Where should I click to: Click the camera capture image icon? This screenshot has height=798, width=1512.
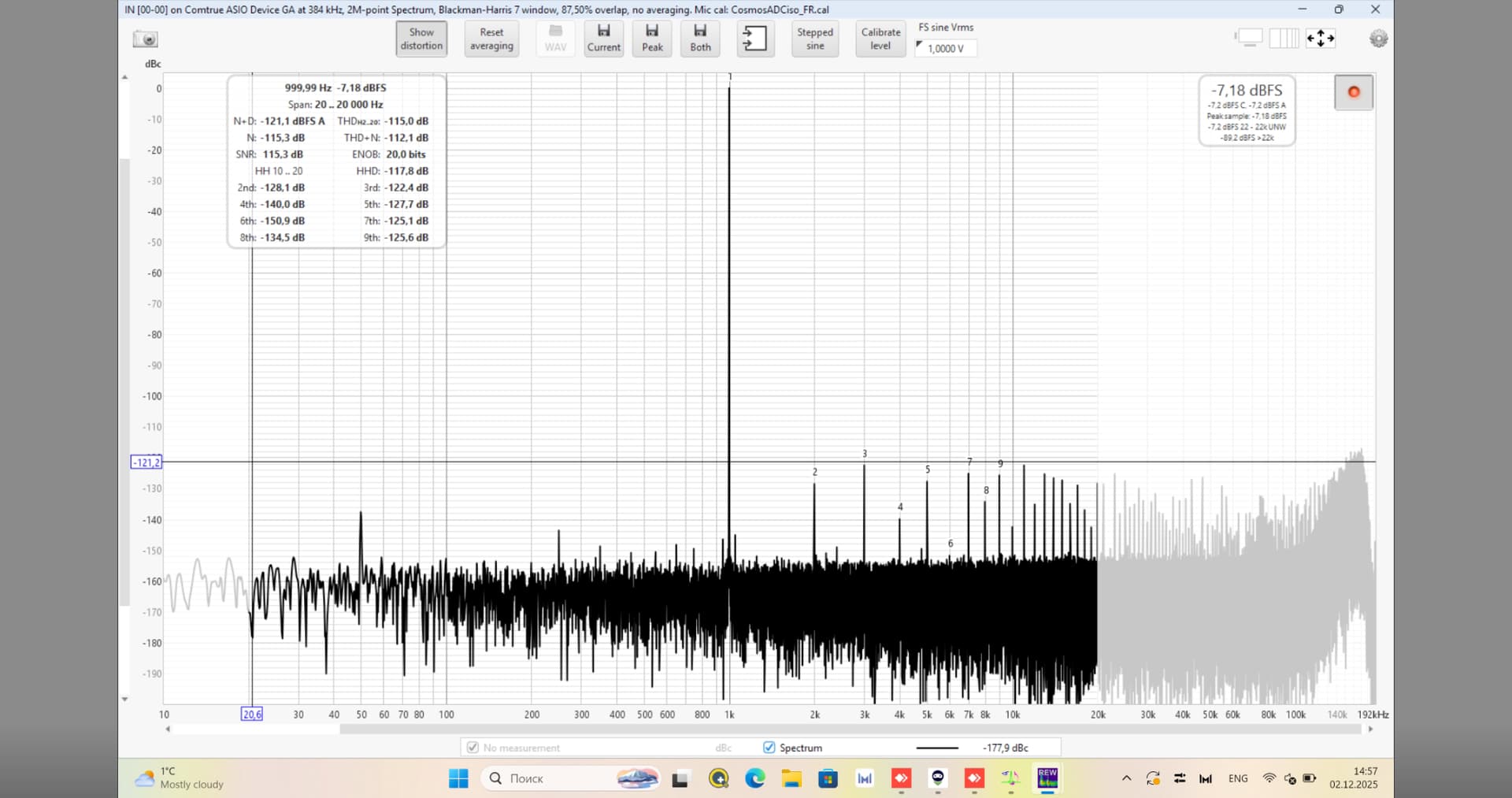tap(146, 39)
